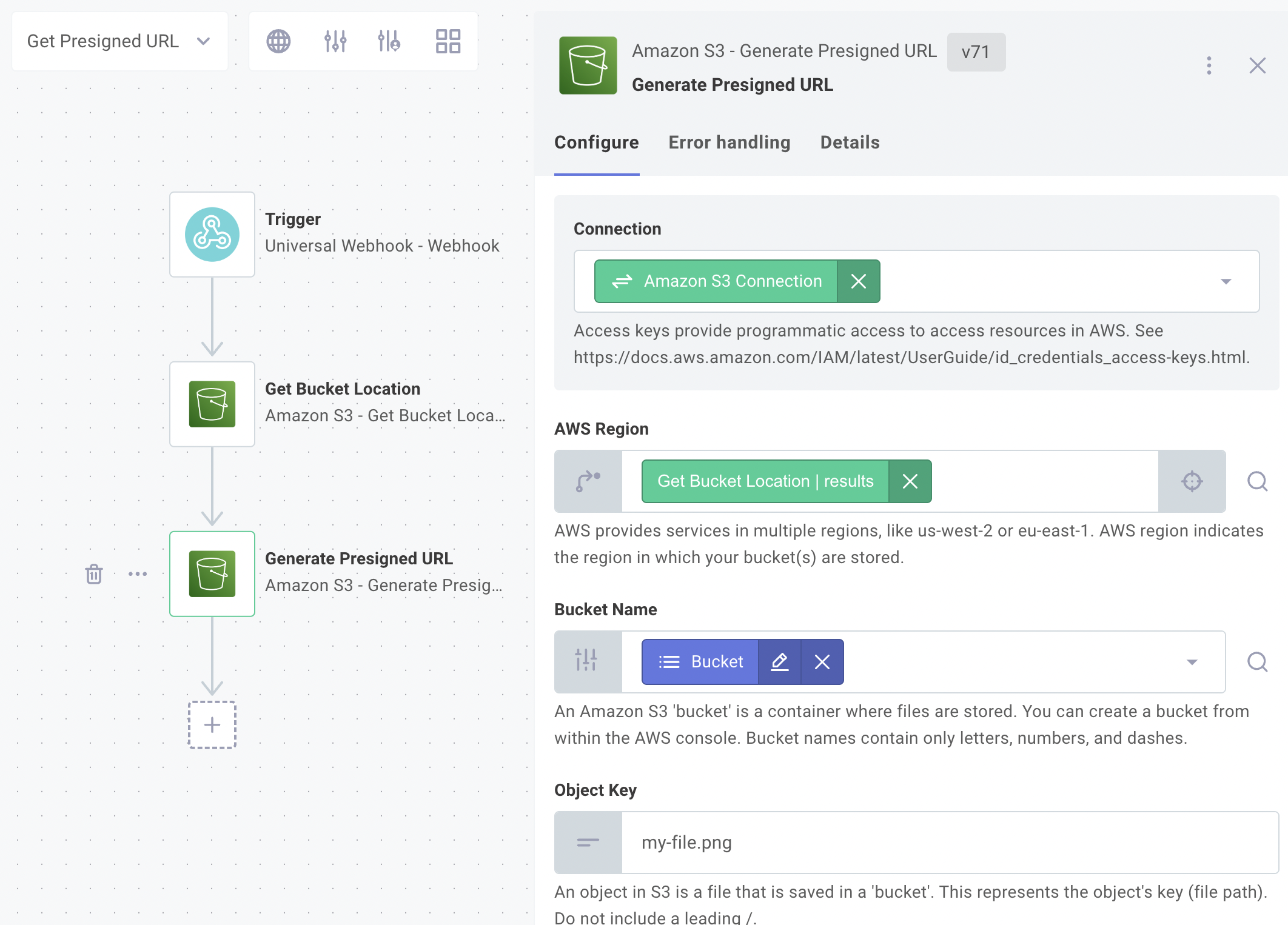Expand the Bucket Name dropdown arrow

point(1192,662)
